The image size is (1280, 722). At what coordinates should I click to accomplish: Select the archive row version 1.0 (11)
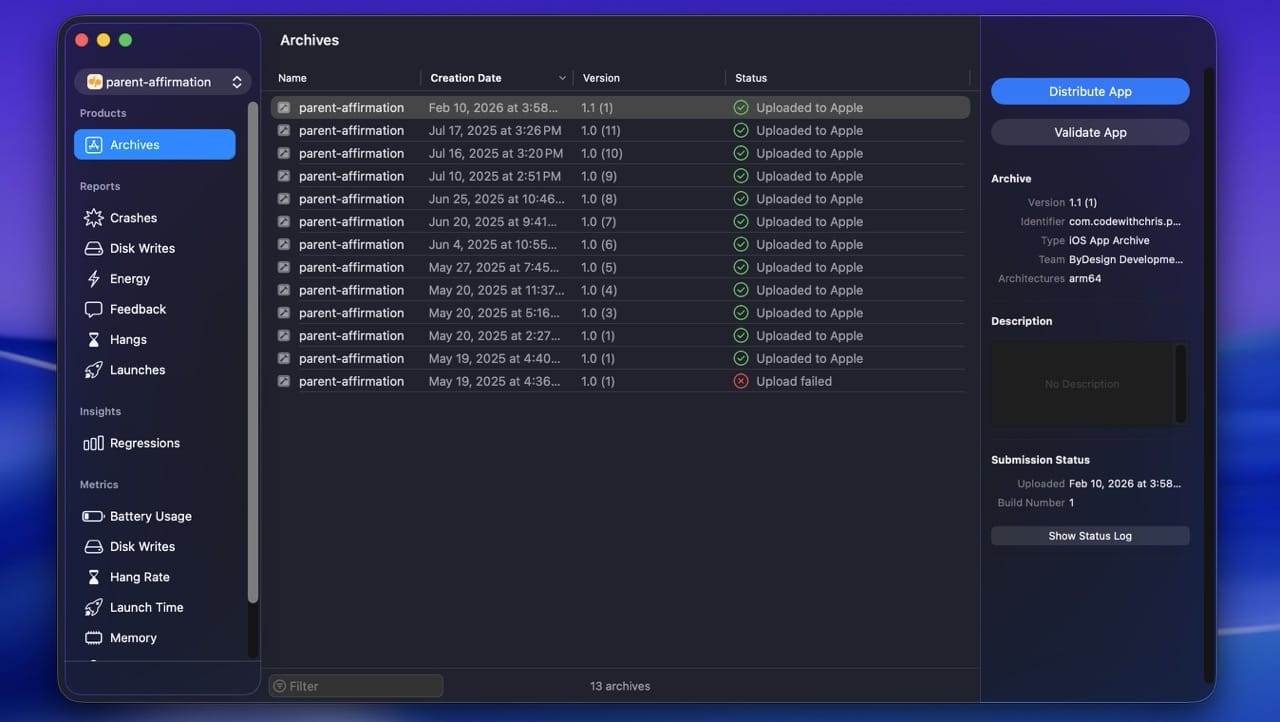pos(620,130)
